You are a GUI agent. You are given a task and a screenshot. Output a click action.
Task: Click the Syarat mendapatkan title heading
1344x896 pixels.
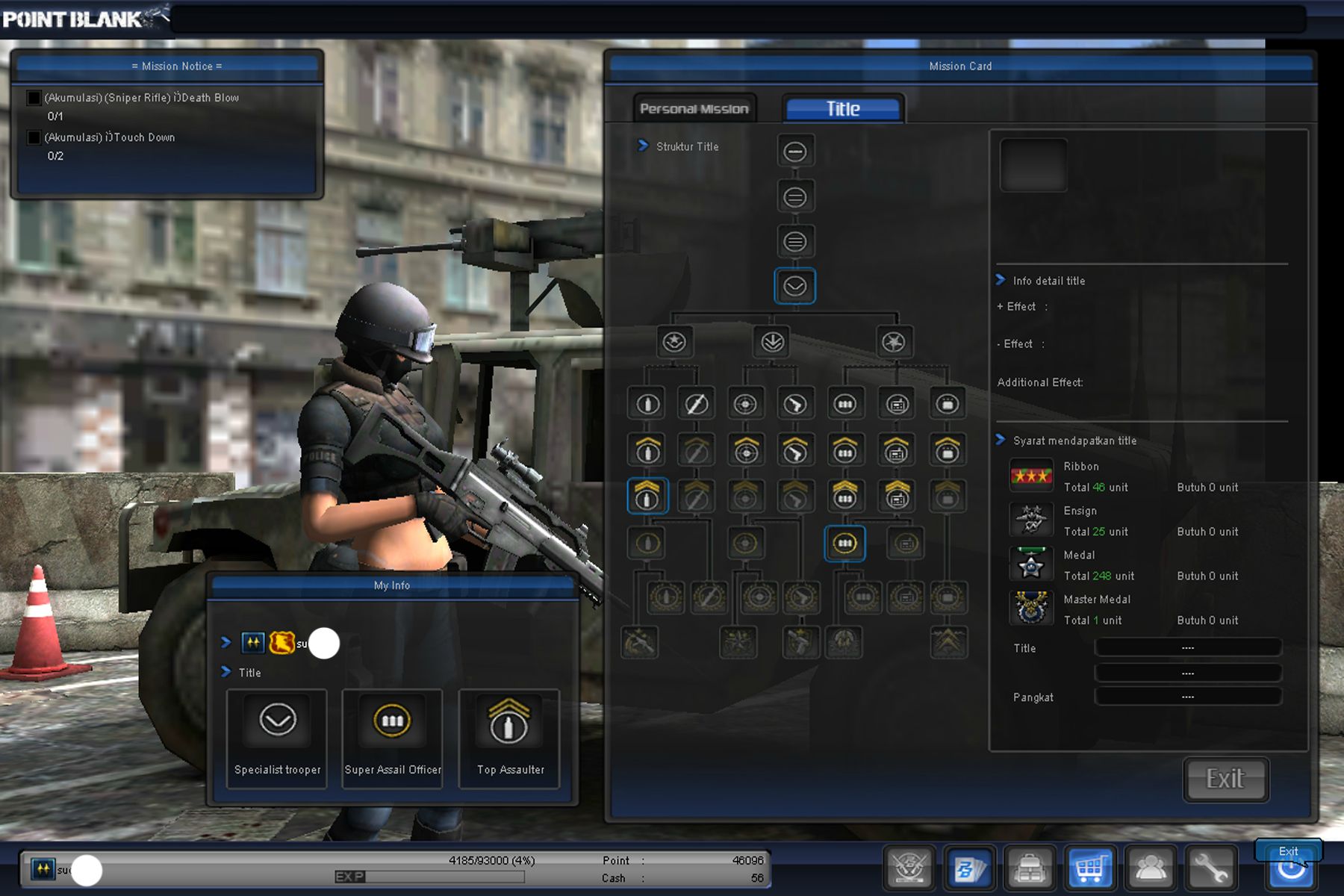click(1074, 441)
